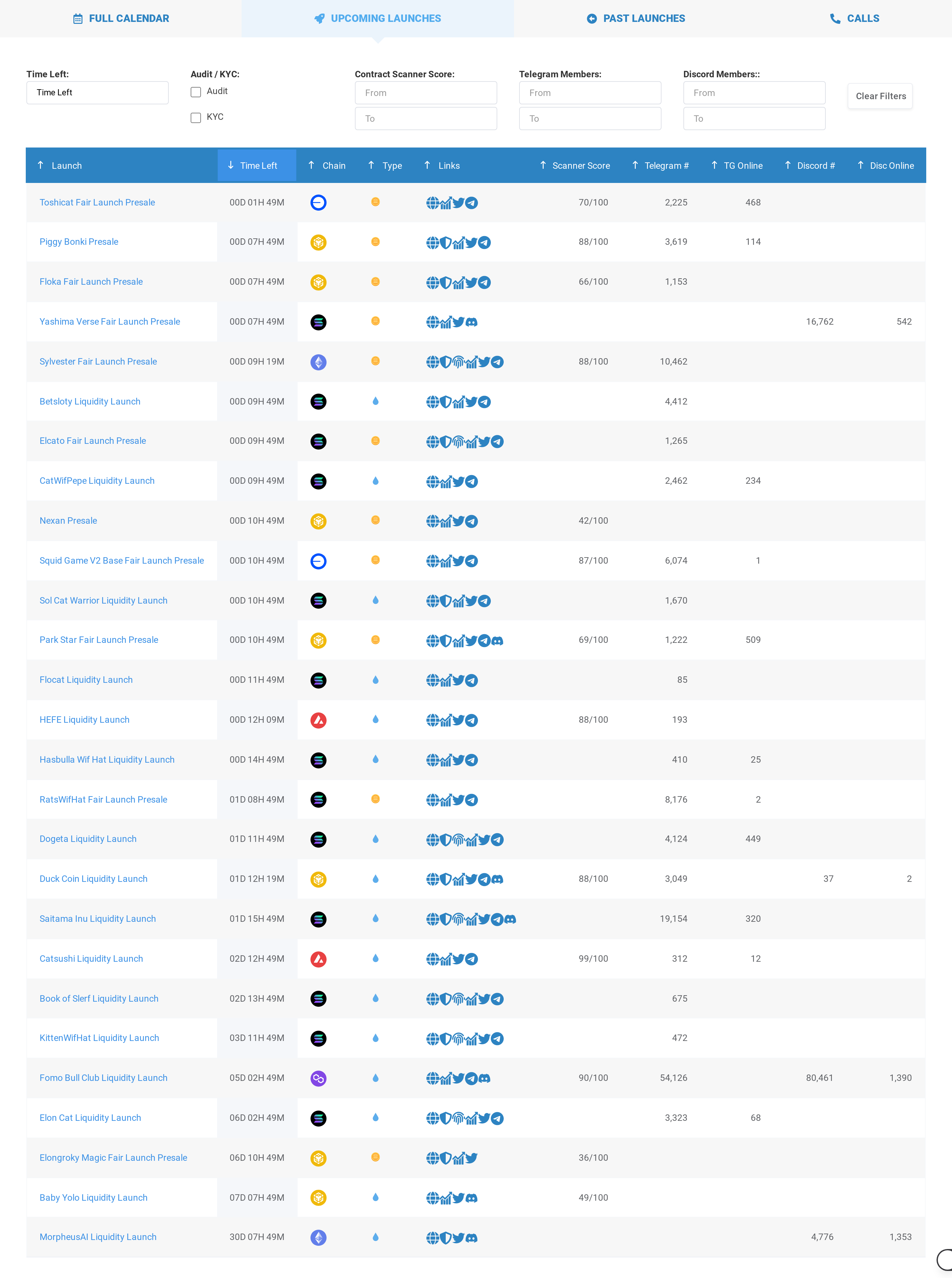This screenshot has height=1278, width=952.
Task: Click Betsloty liquidity type droplet icon
Action: pos(375,401)
